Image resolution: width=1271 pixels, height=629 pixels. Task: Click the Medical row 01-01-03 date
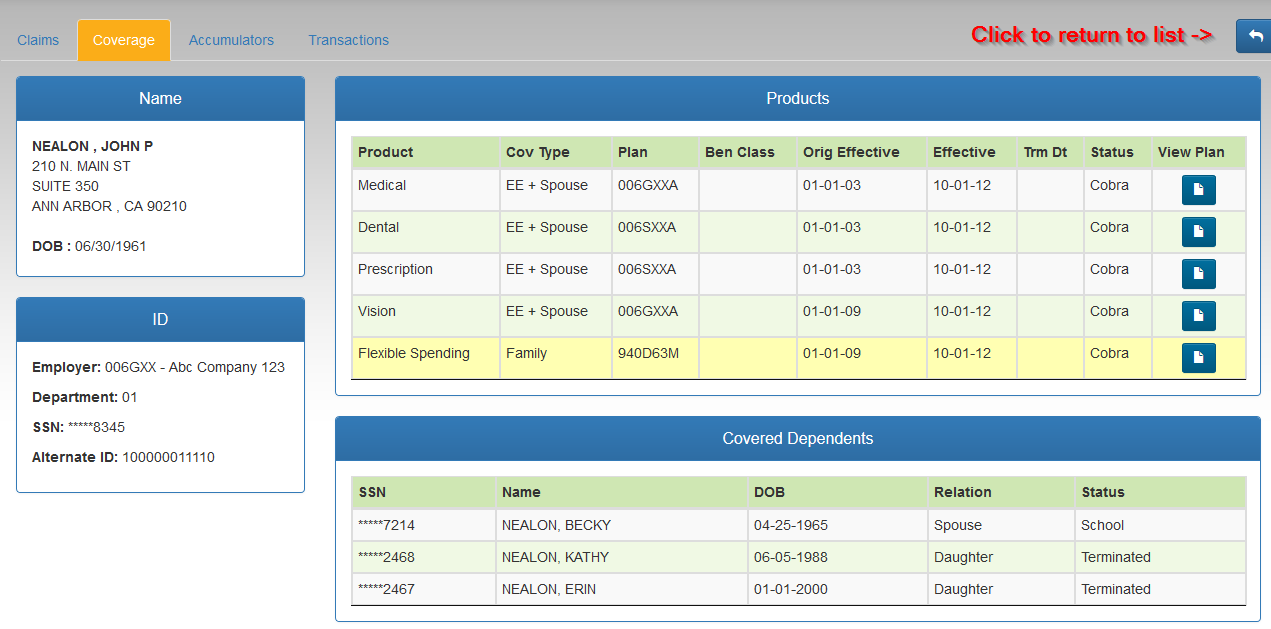pos(832,185)
